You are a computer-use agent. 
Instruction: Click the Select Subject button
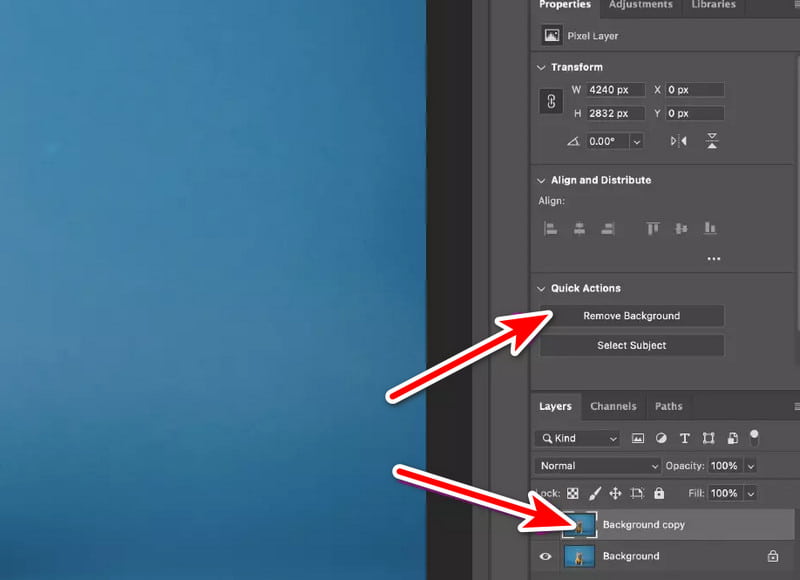click(x=631, y=346)
